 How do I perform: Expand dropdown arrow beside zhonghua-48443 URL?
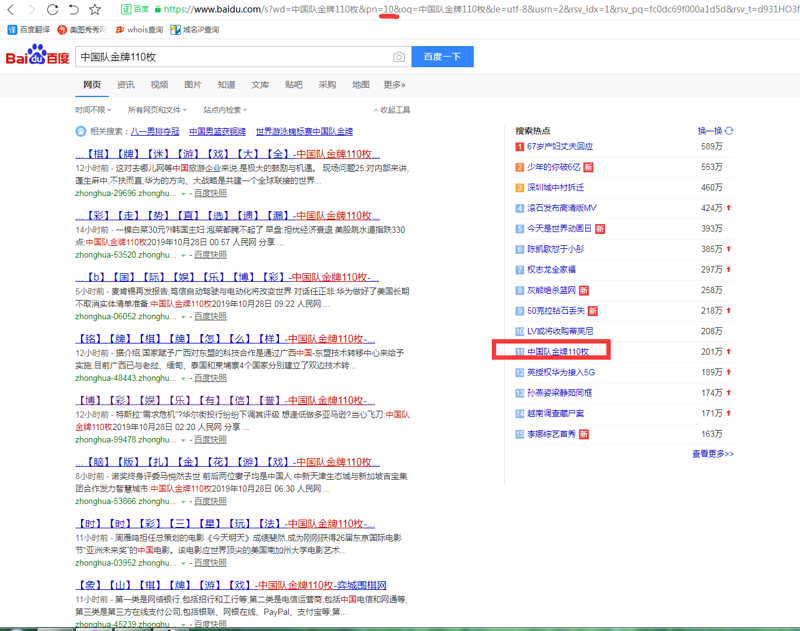point(183,379)
